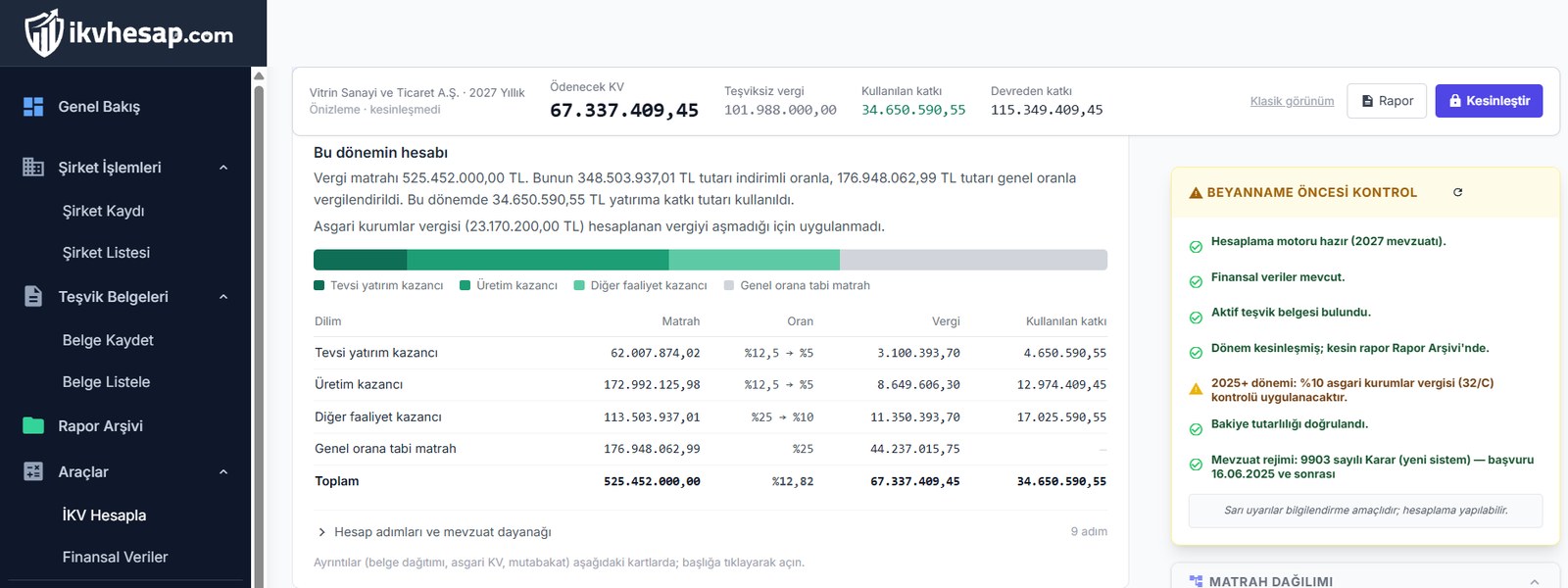Screen dimensions: 1568x588
Task: Click the Devreden katkı value 115.349.409,45
Action: (1047, 110)
